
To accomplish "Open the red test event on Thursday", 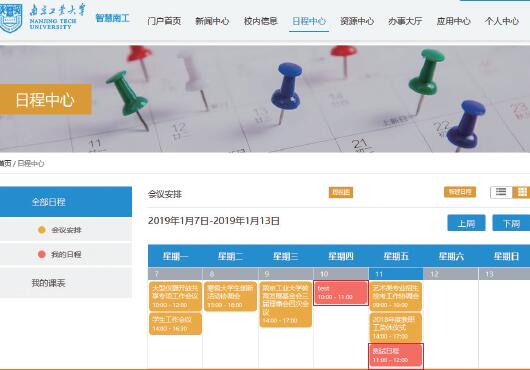I will click(341, 293).
